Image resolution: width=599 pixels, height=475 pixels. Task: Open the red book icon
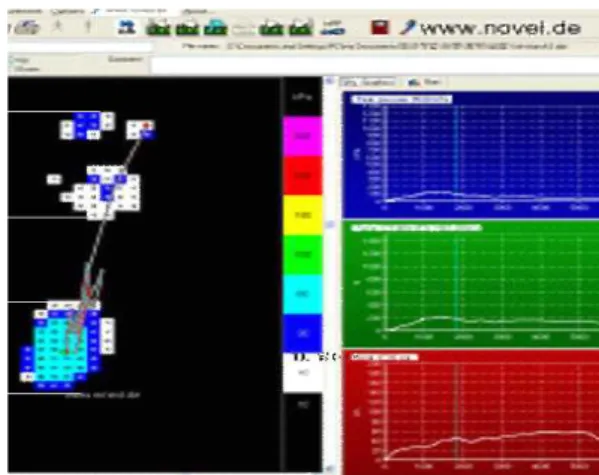point(380,28)
